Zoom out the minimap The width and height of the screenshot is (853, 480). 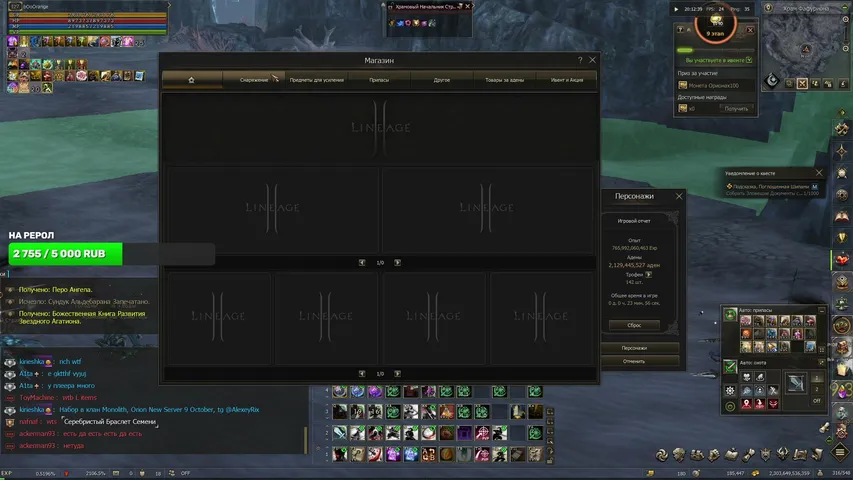[x=845, y=49]
